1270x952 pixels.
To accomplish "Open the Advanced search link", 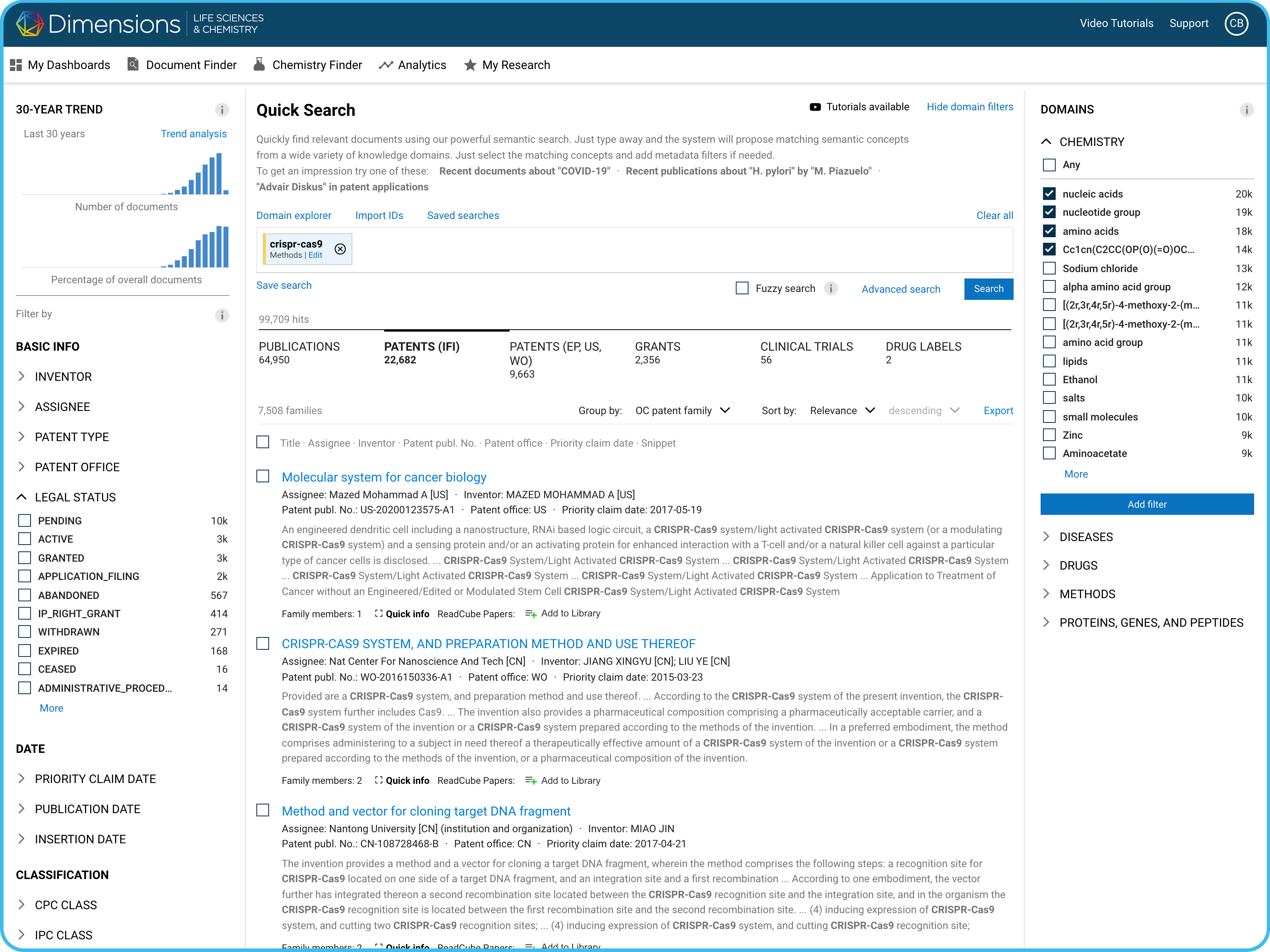I will tap(900, 289).
